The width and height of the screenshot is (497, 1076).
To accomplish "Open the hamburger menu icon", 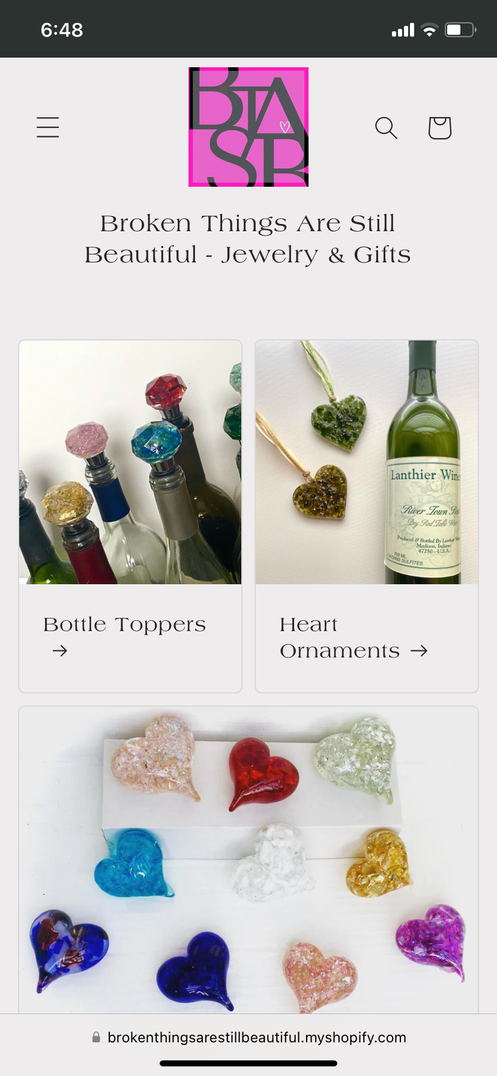I will 47,127.
